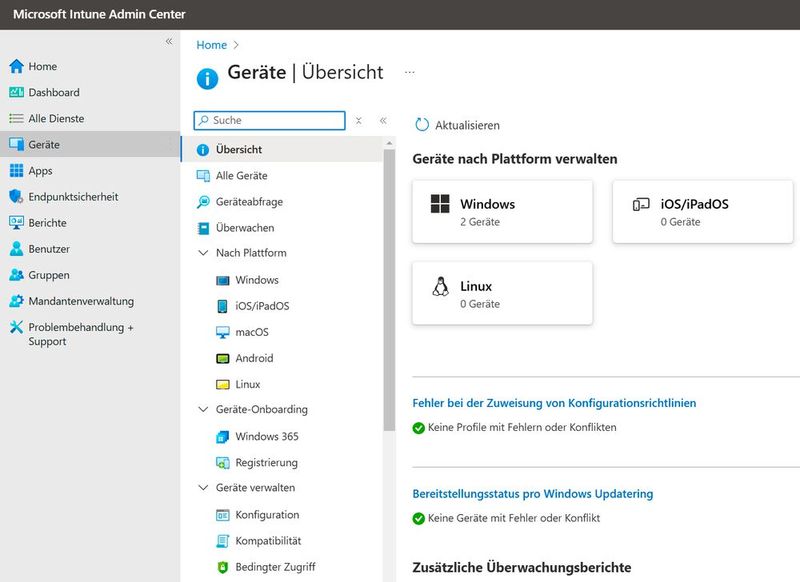Open the Linux 0 Geräte platform card
This screenshot has width=800, height=582.
tap(503, 293)
